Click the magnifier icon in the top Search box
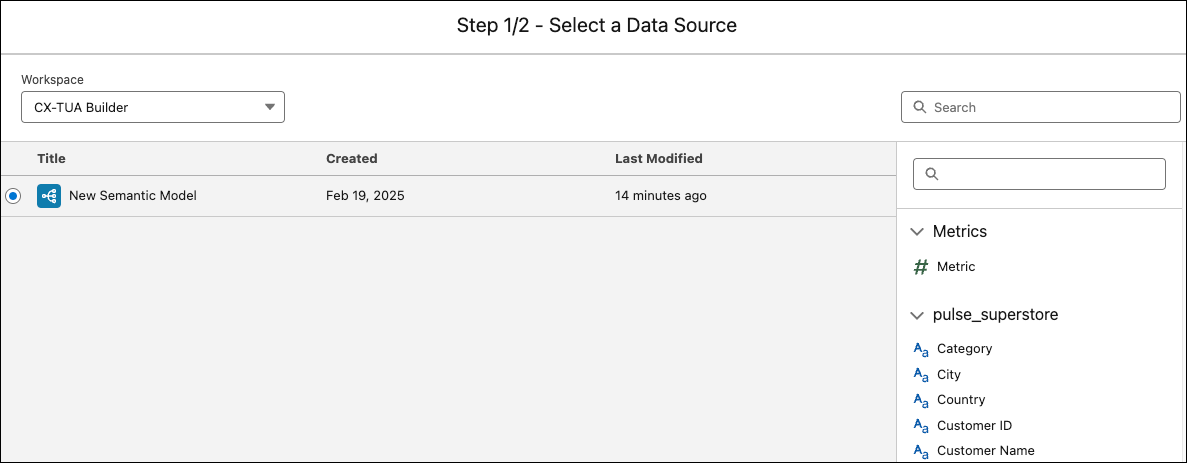This screenshot has height=463, width=1187. [x=920, y=107]
